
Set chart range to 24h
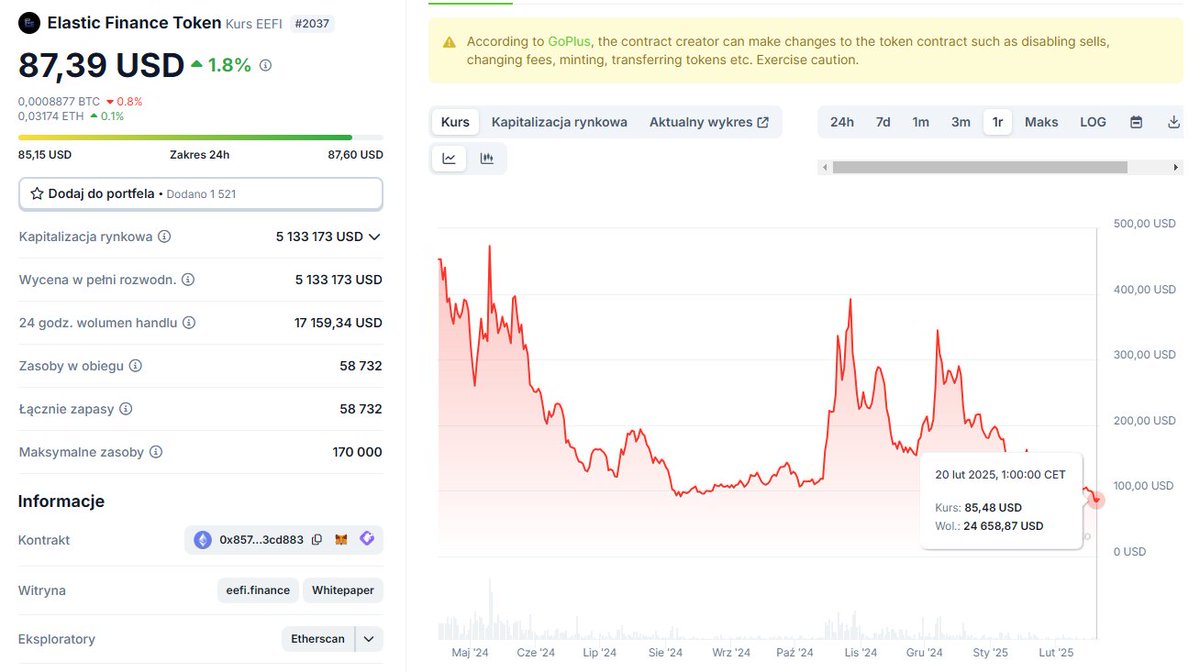coord(842,122)
